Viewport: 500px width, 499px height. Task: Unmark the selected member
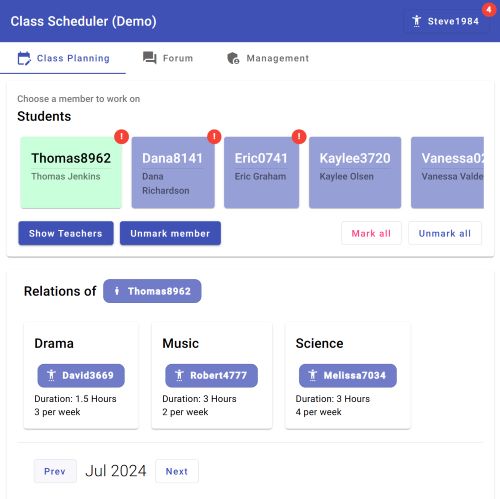pyautogui.click(x=170, y=233)
